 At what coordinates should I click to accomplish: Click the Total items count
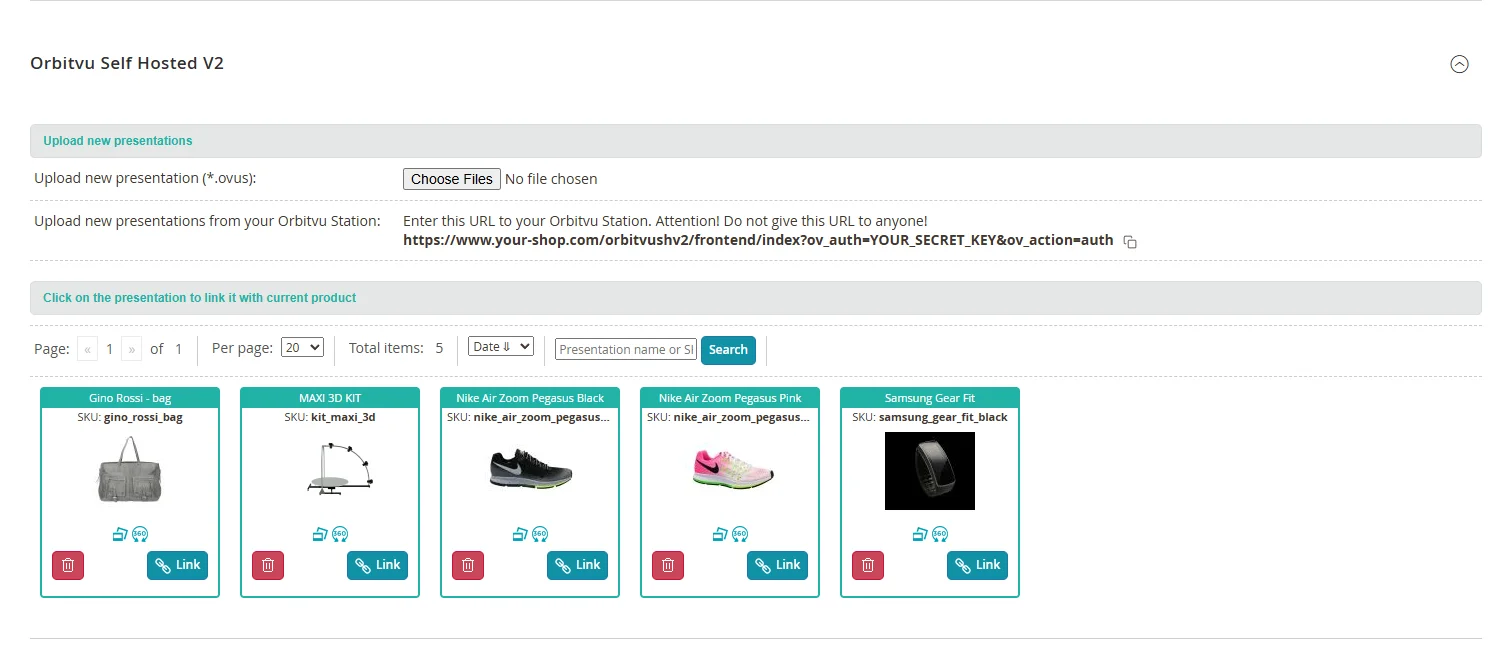click(x=439, y=349)
